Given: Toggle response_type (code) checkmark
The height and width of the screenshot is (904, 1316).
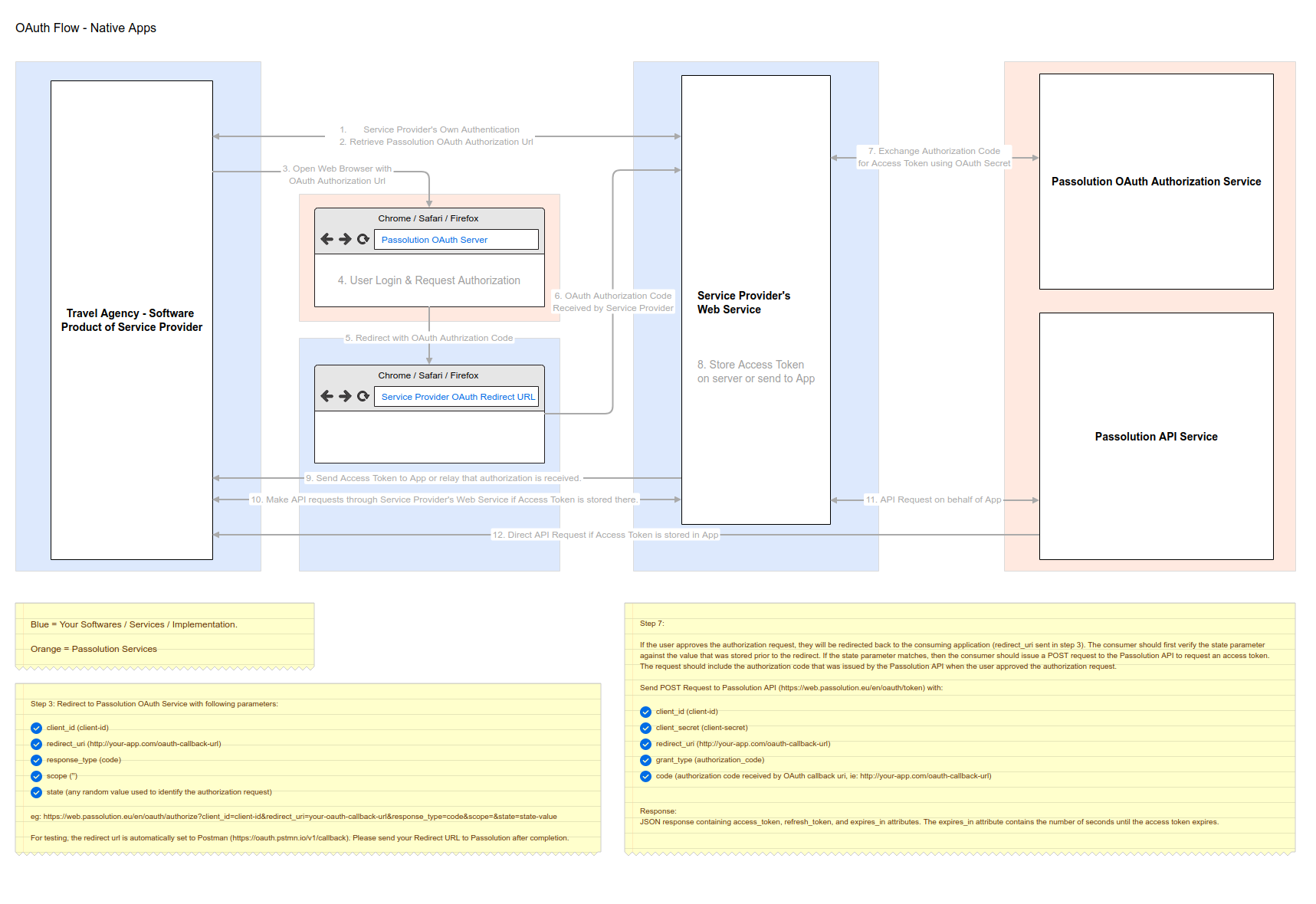Looking at the screenshot, I should (x=36, y=760).
